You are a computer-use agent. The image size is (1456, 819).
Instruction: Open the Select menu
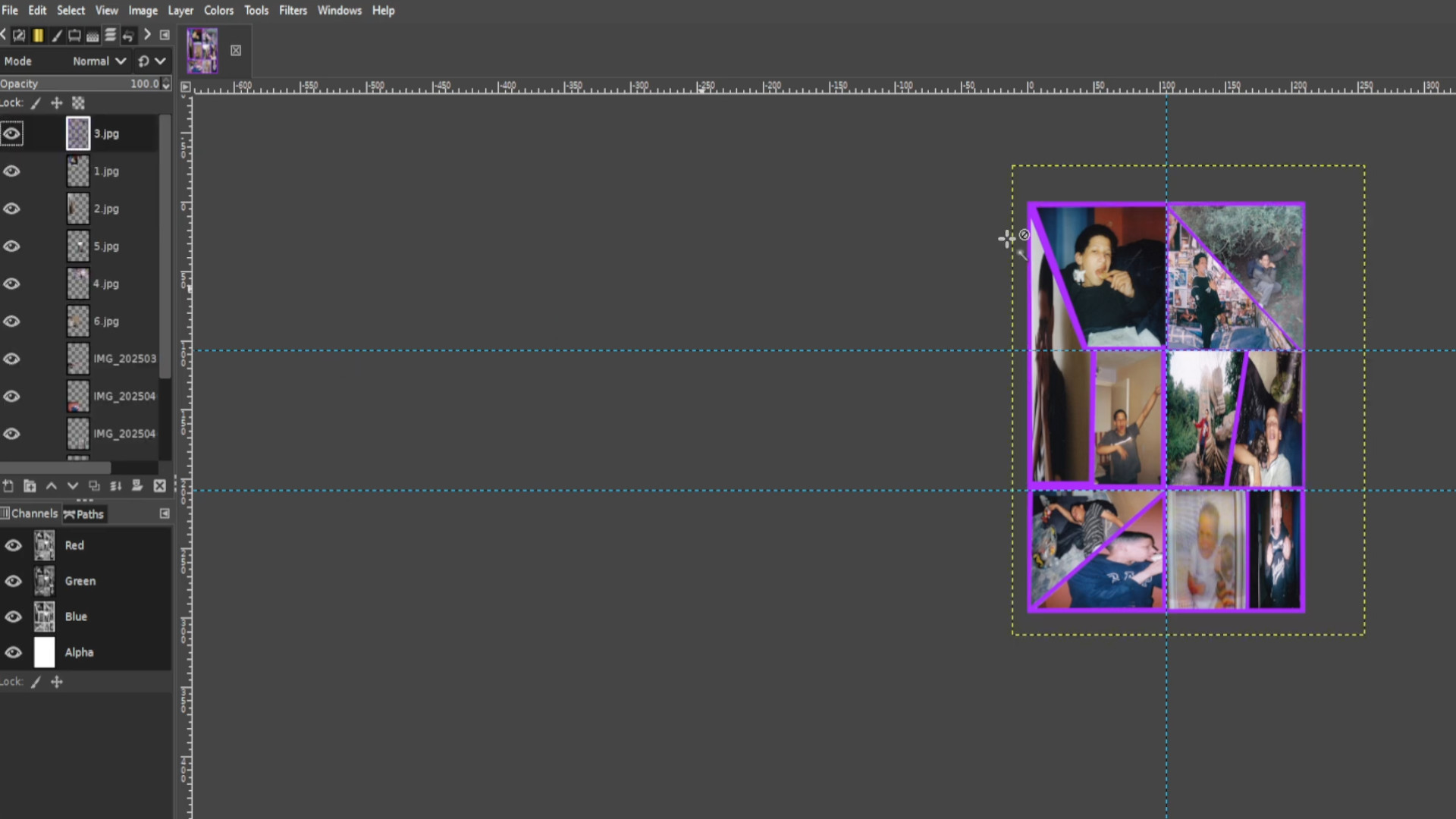[71, 11]
